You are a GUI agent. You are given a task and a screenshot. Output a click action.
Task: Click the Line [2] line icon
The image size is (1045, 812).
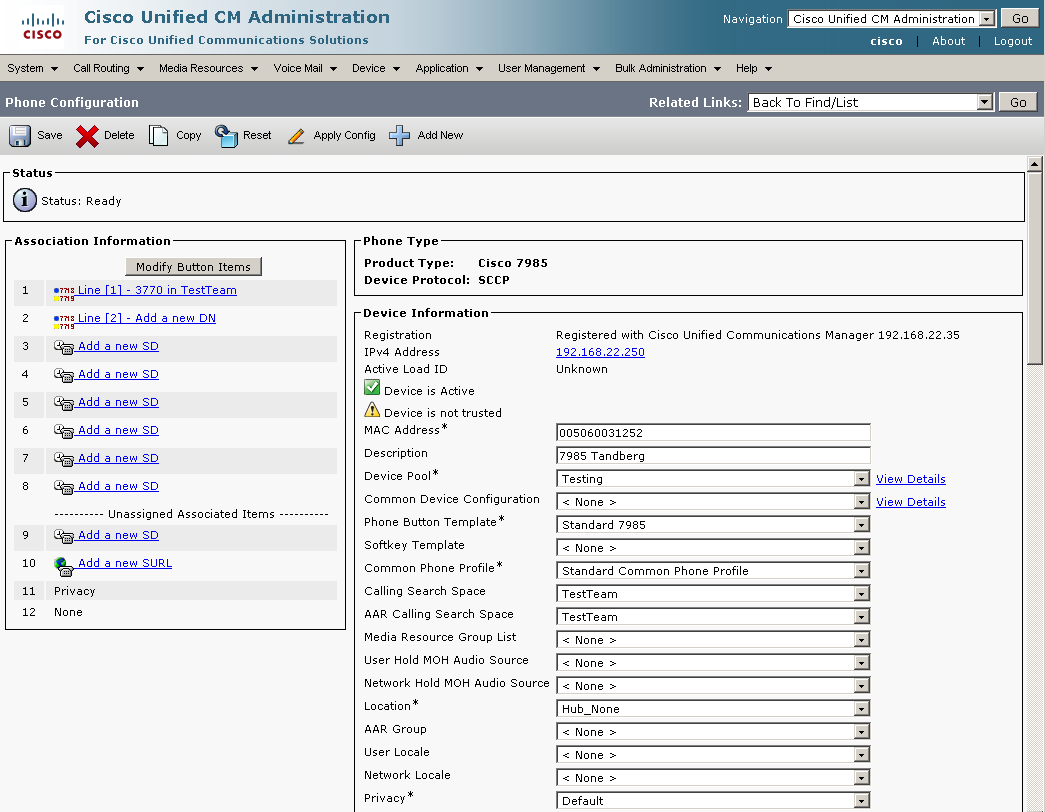[64, 321]
